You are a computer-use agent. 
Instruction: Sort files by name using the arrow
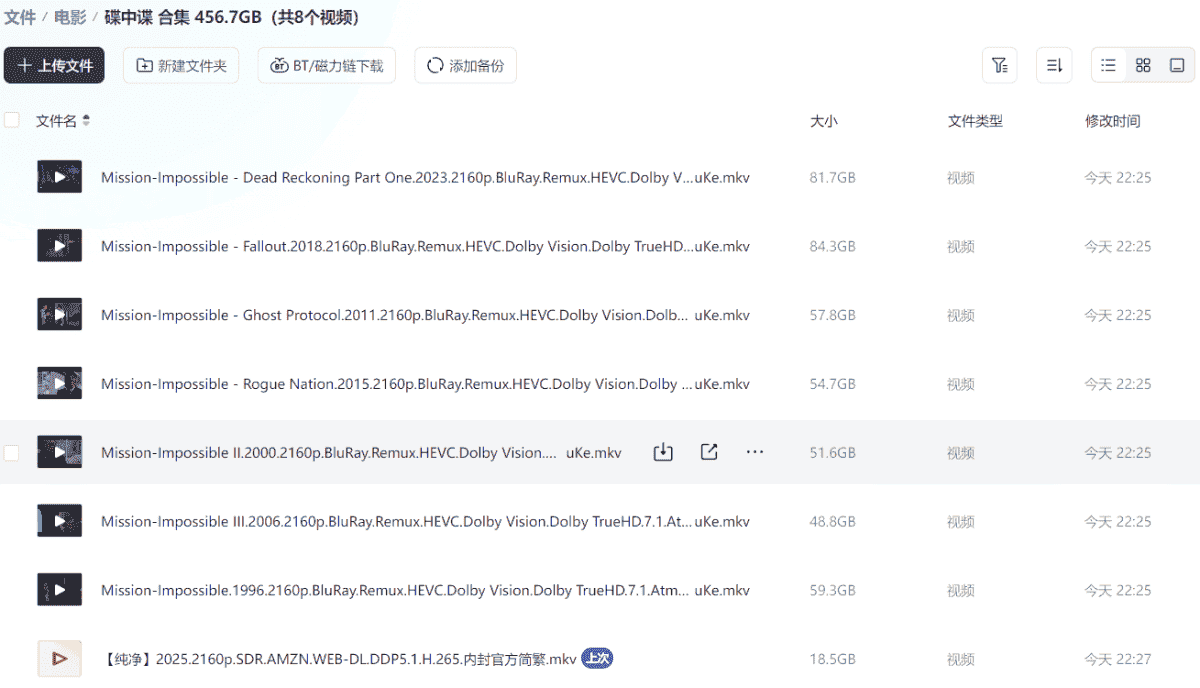coord(86,121)
